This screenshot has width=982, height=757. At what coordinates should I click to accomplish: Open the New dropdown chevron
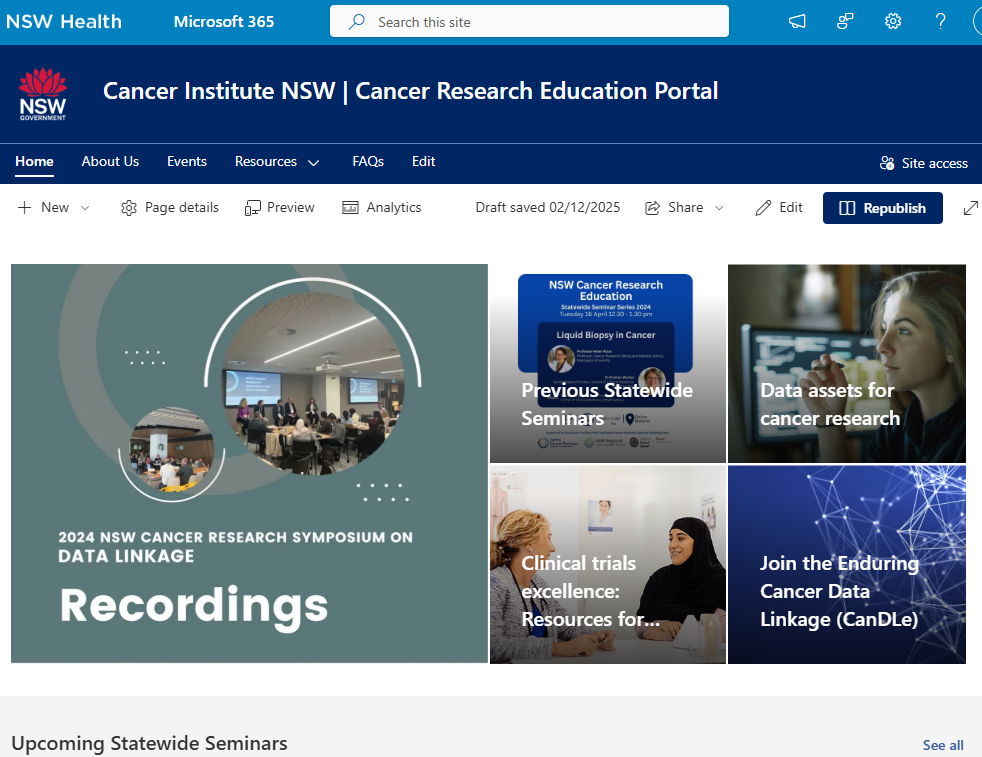(85, 208)
